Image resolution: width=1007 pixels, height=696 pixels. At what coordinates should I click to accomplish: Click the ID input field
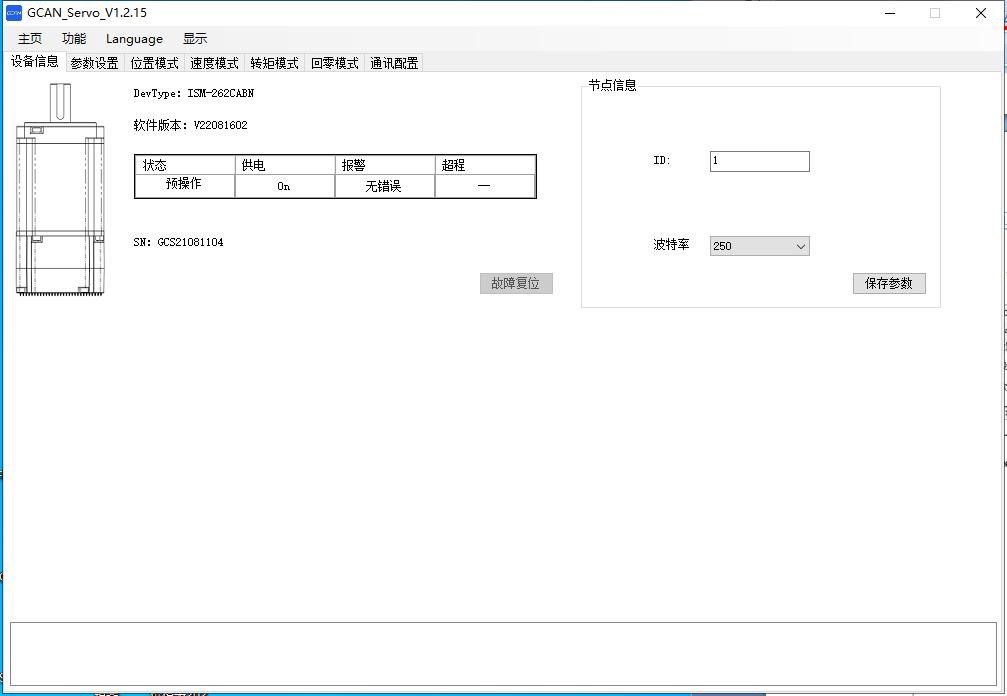[x=759, y=161]
